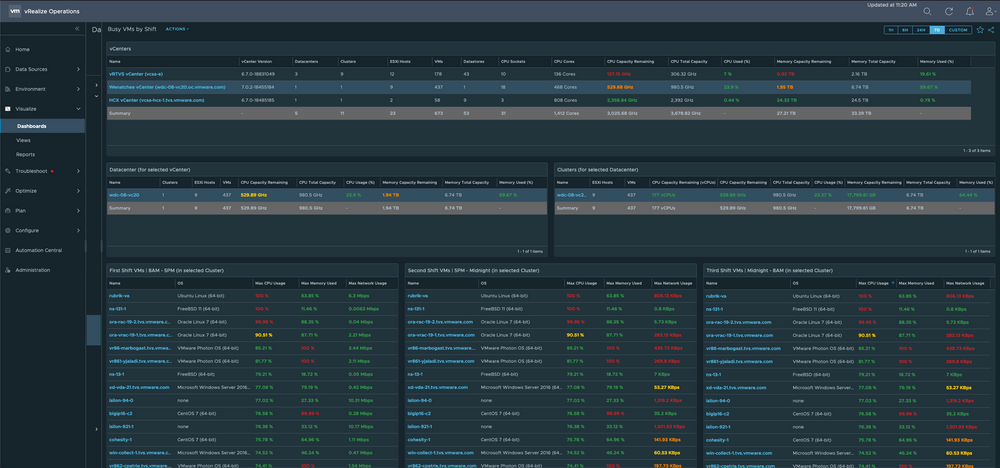Collapse the Visualize menu
This screenshot has height=468, width=1000.
click(78, 109)
